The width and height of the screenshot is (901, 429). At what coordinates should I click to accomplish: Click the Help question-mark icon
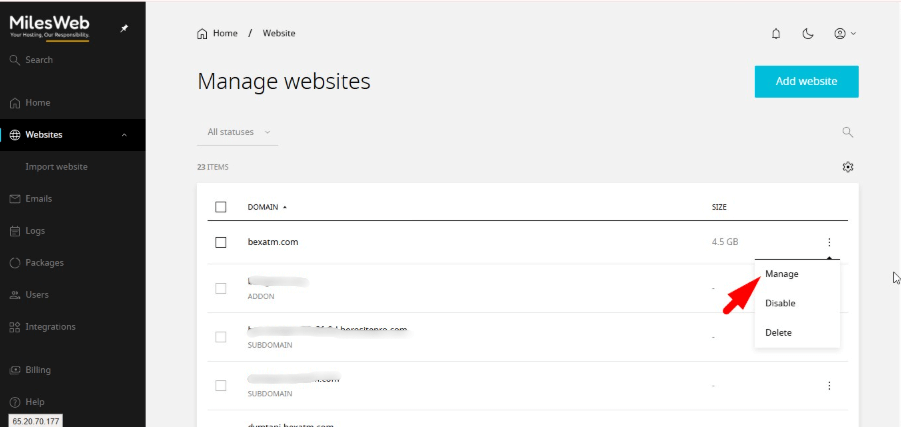[x=15, y=402]
